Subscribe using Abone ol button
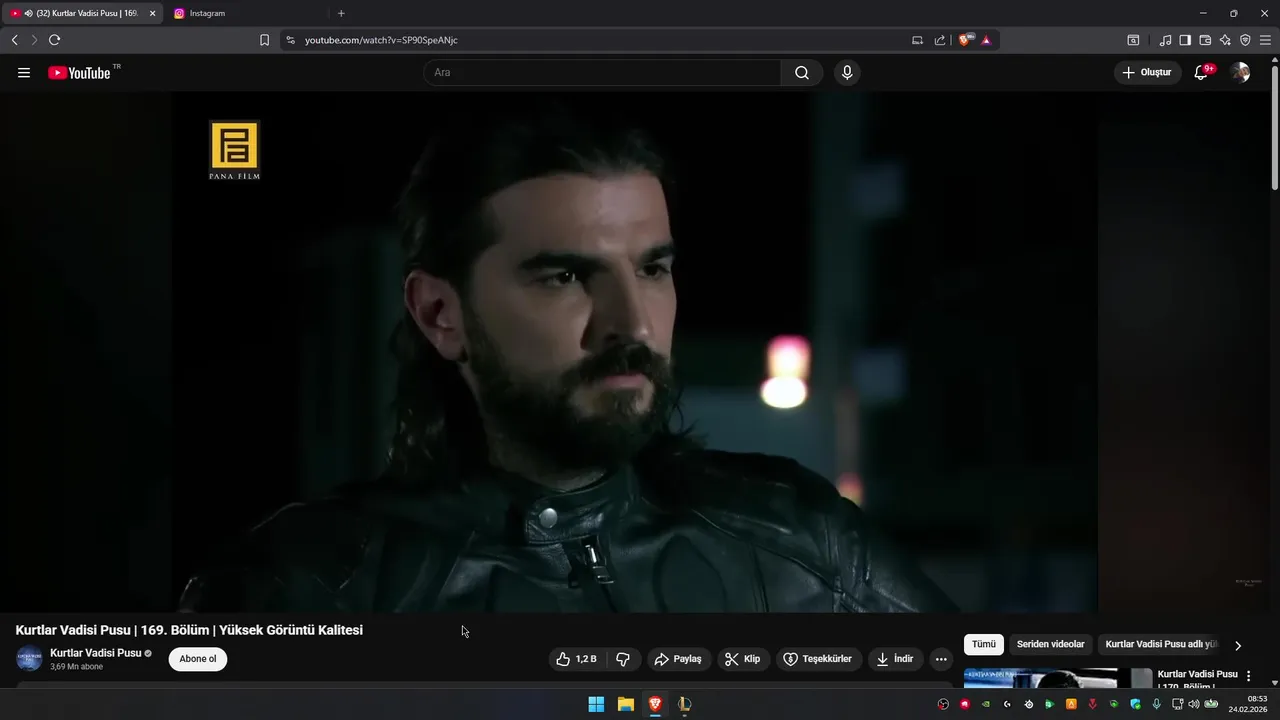Image resolution: width=1280 pixels, height=720 pixels. 198,659
